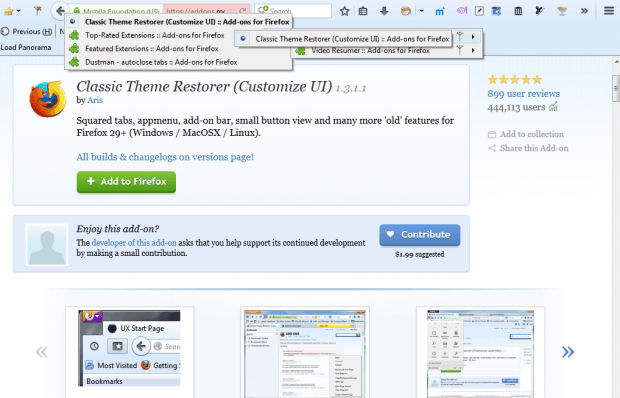Expand submenu arrow on Video Resumer row

tap(473, 50)
